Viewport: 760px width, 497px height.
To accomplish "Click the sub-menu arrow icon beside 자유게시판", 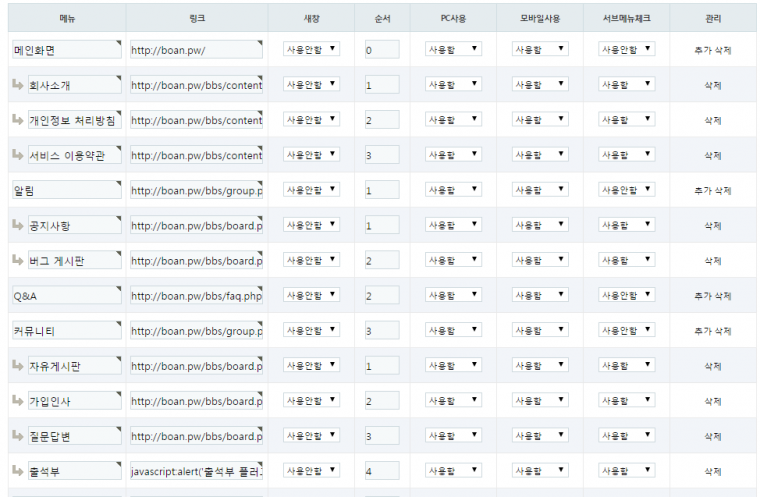I will (x=18, y=365).
